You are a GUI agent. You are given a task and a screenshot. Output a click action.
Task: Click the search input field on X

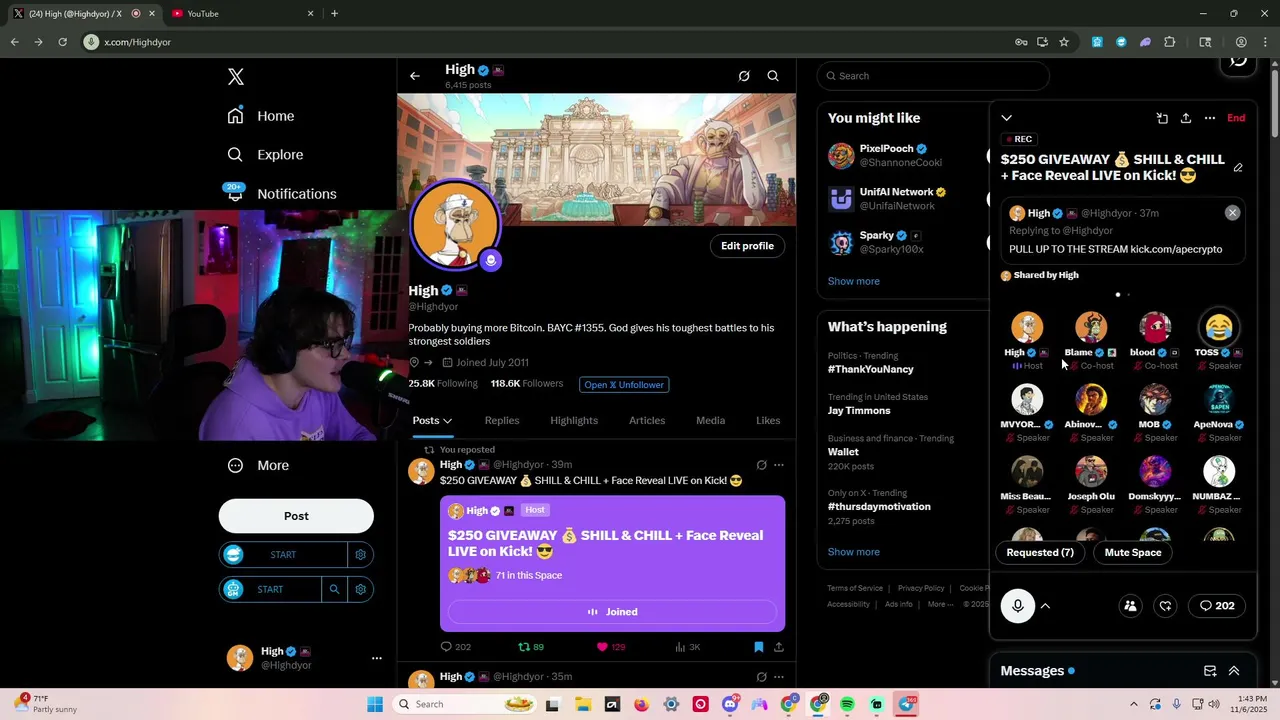[933, 76]
